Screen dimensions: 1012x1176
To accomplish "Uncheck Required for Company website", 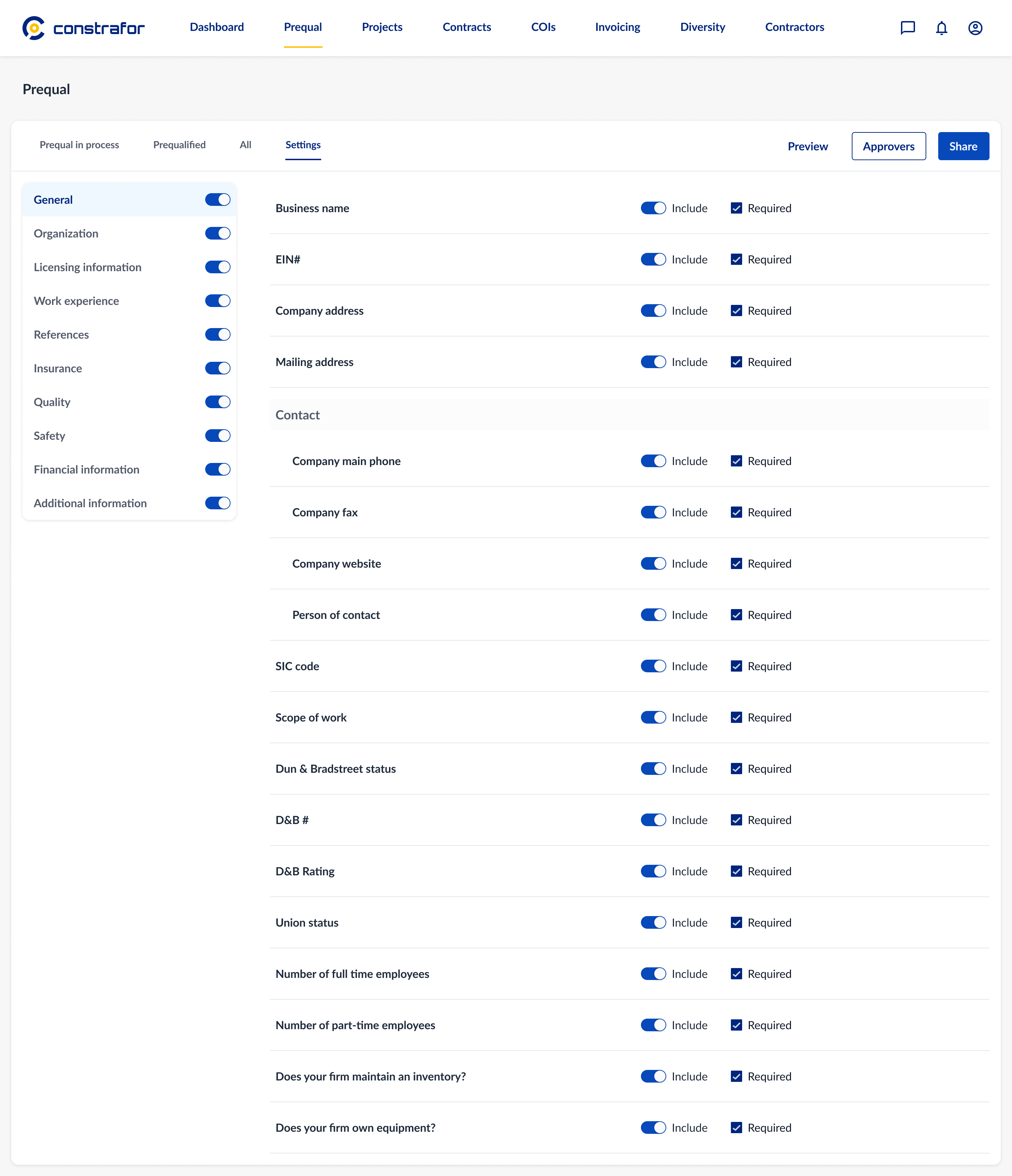I will (736, 564).
